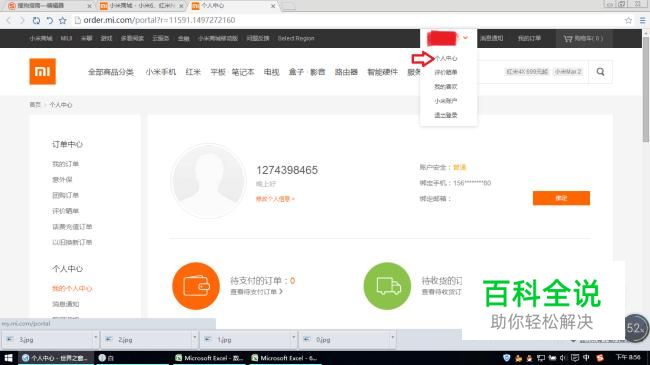This screenshot has height=365, width=650.
Task: Expand the 2.jpg download options arrow
Action: click(194, 337)
